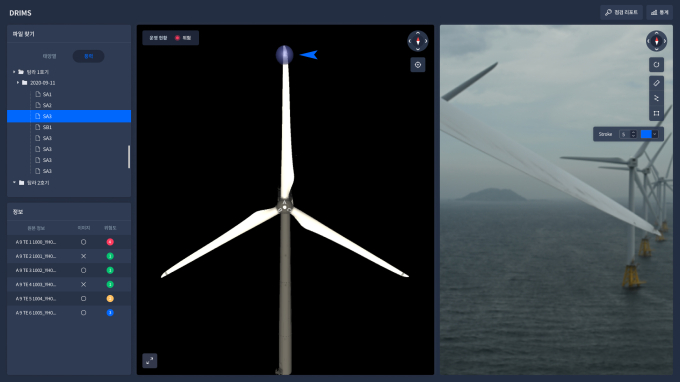Image resolution: width=680 pixels, height=382 pixels.
Task: Open the stroke color dropdown arrow
Action: point(655,134)
